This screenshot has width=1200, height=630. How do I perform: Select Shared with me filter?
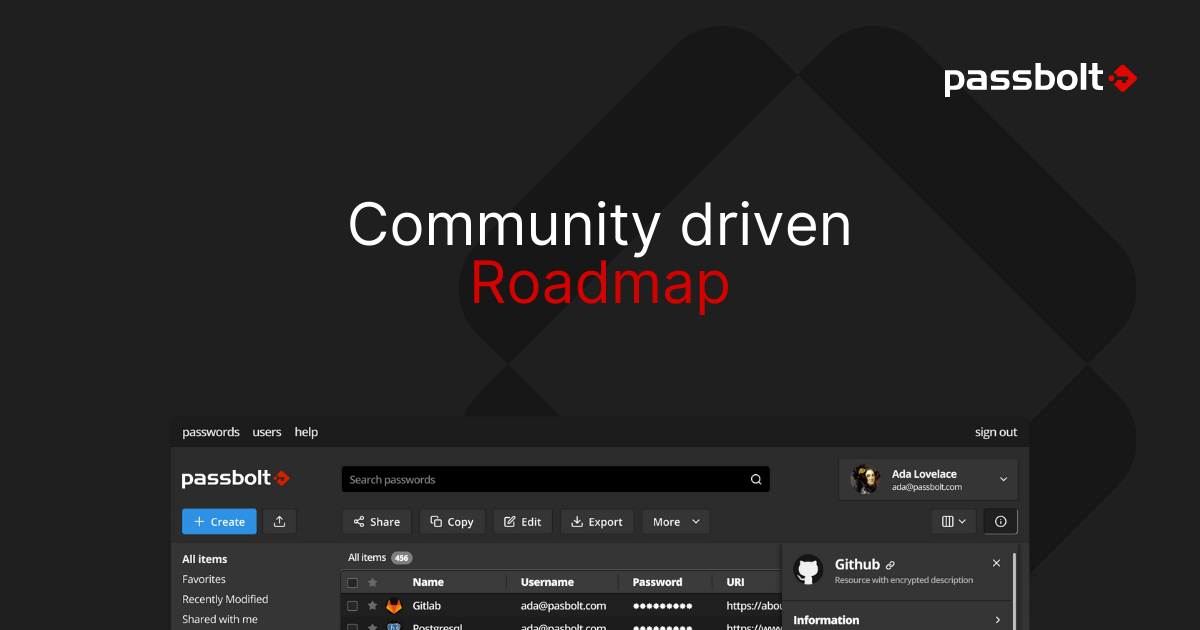point(220,619)
